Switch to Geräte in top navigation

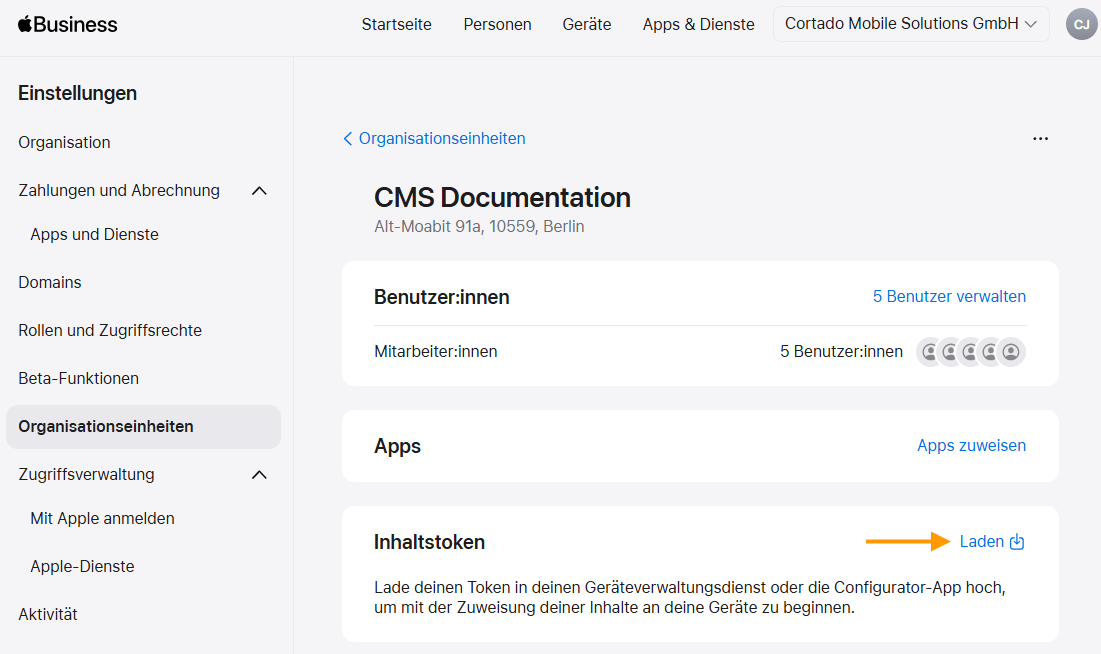pos(586,24)
